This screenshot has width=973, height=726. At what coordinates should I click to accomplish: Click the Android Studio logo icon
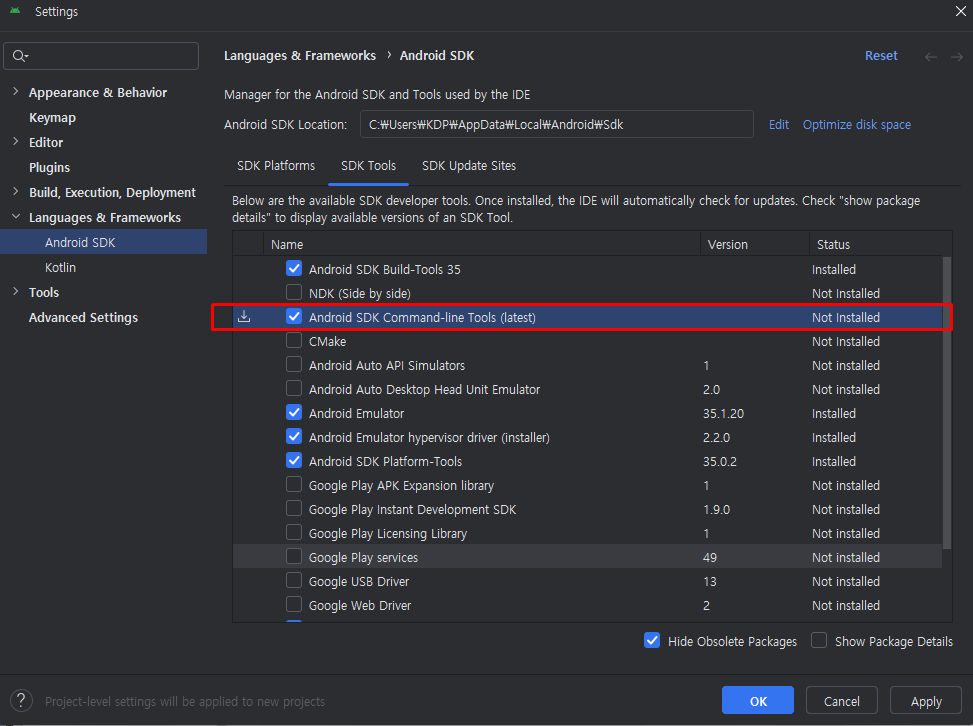tap(16, 11)
